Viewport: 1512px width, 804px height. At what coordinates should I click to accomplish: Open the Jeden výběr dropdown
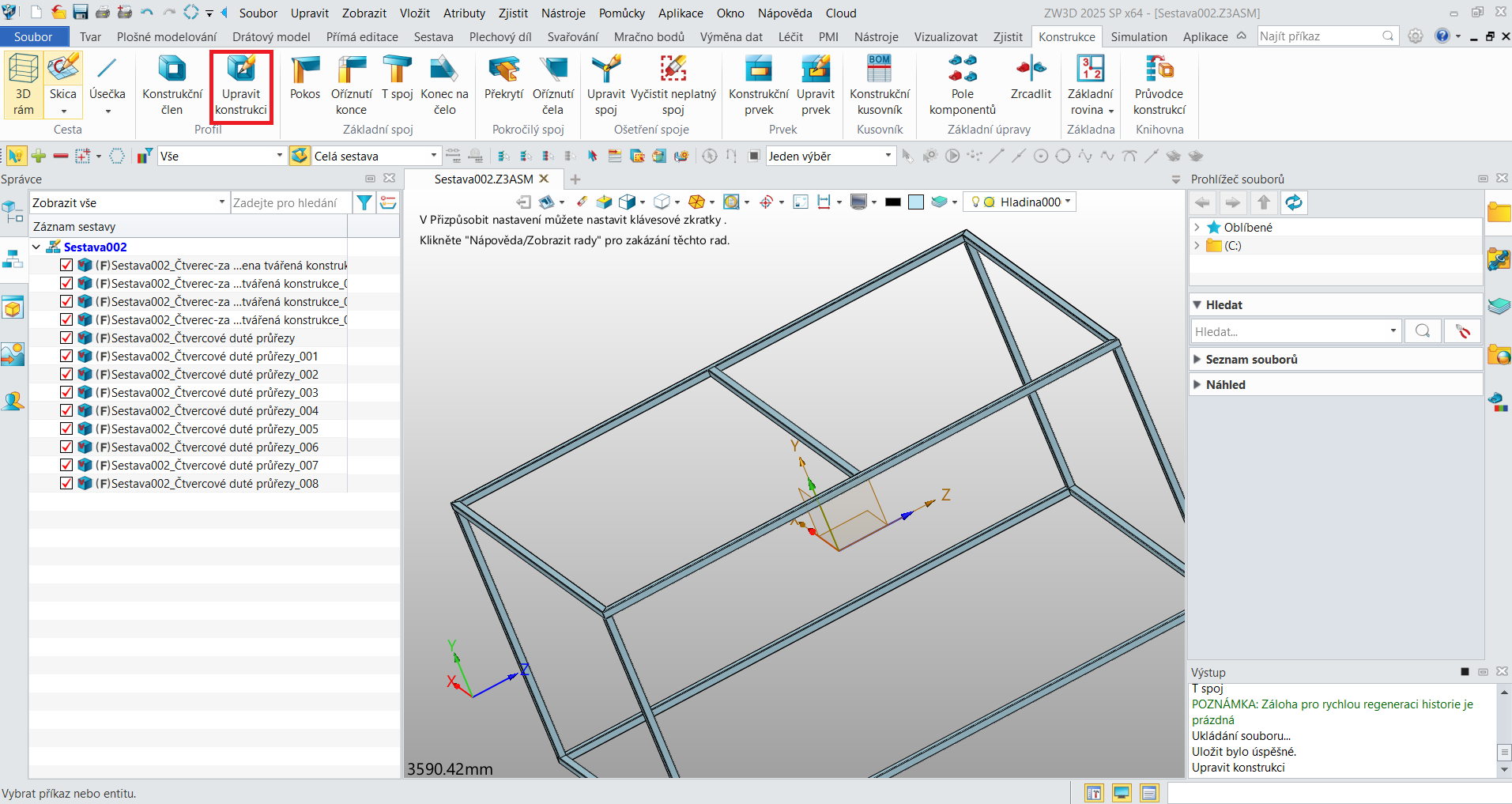pos(831,157)
